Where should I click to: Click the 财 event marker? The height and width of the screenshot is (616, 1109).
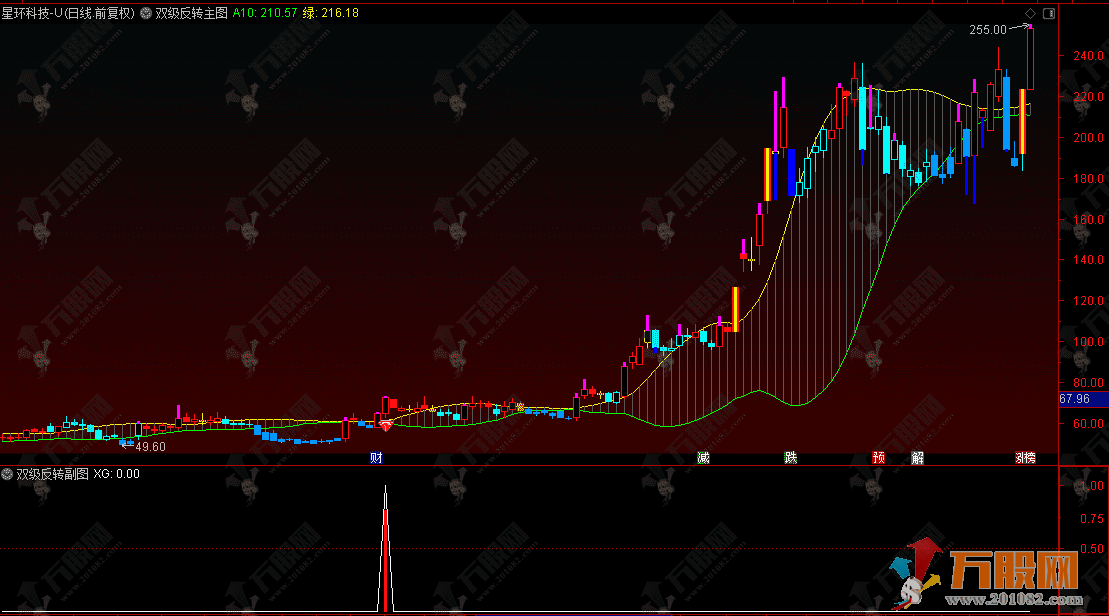tap(377, 458)
